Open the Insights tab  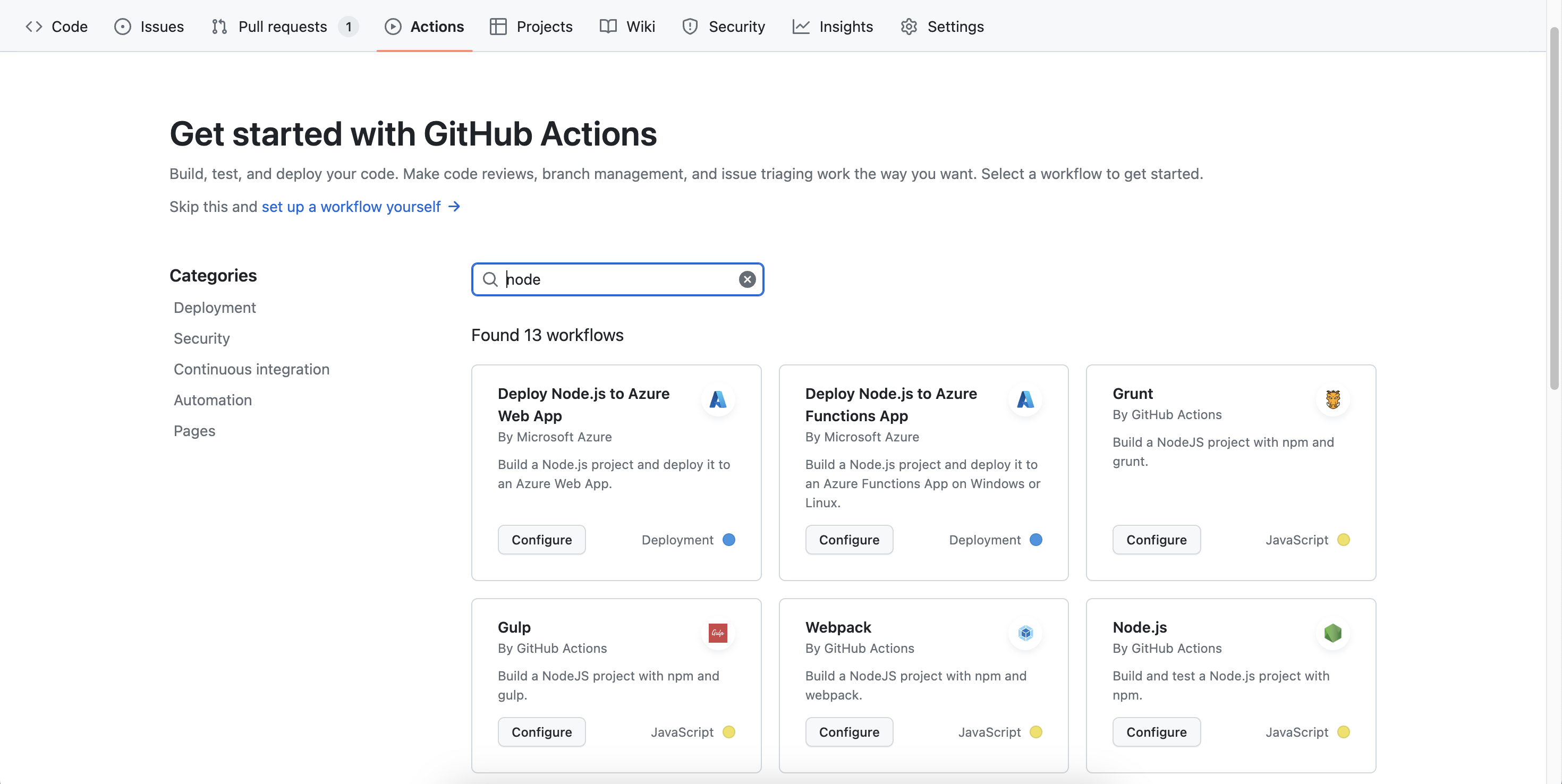click(x=833, y=26)
